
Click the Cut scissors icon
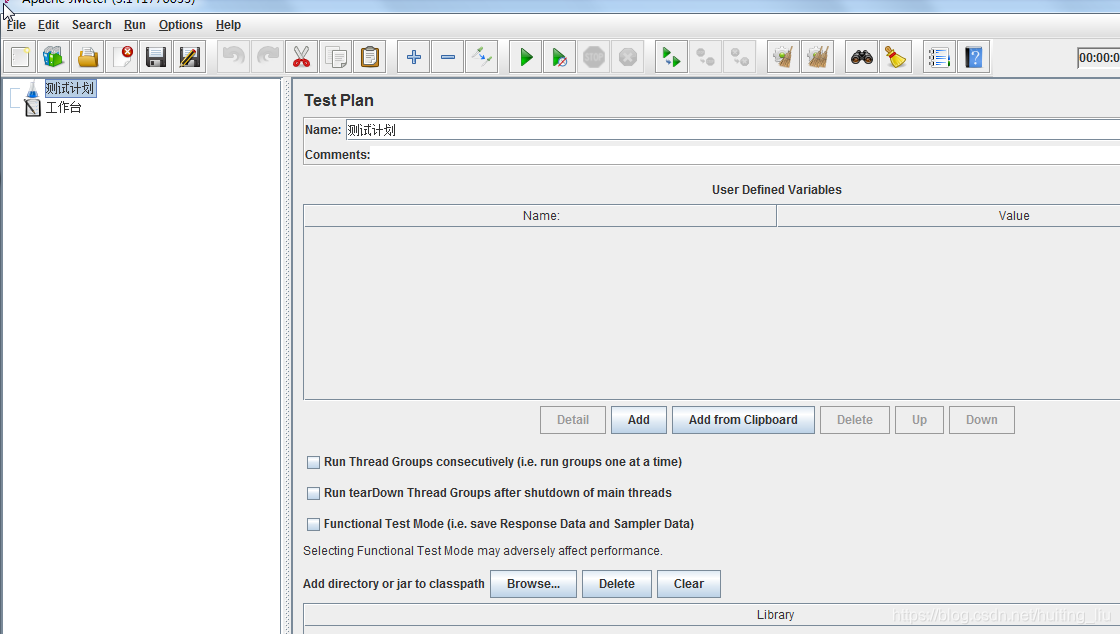point(301,57)
